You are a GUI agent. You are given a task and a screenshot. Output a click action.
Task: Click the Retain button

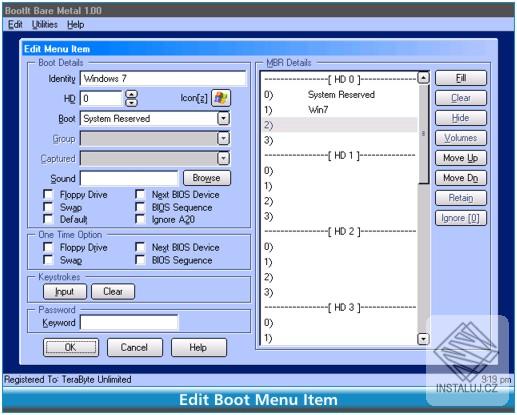tap(461, 198)
